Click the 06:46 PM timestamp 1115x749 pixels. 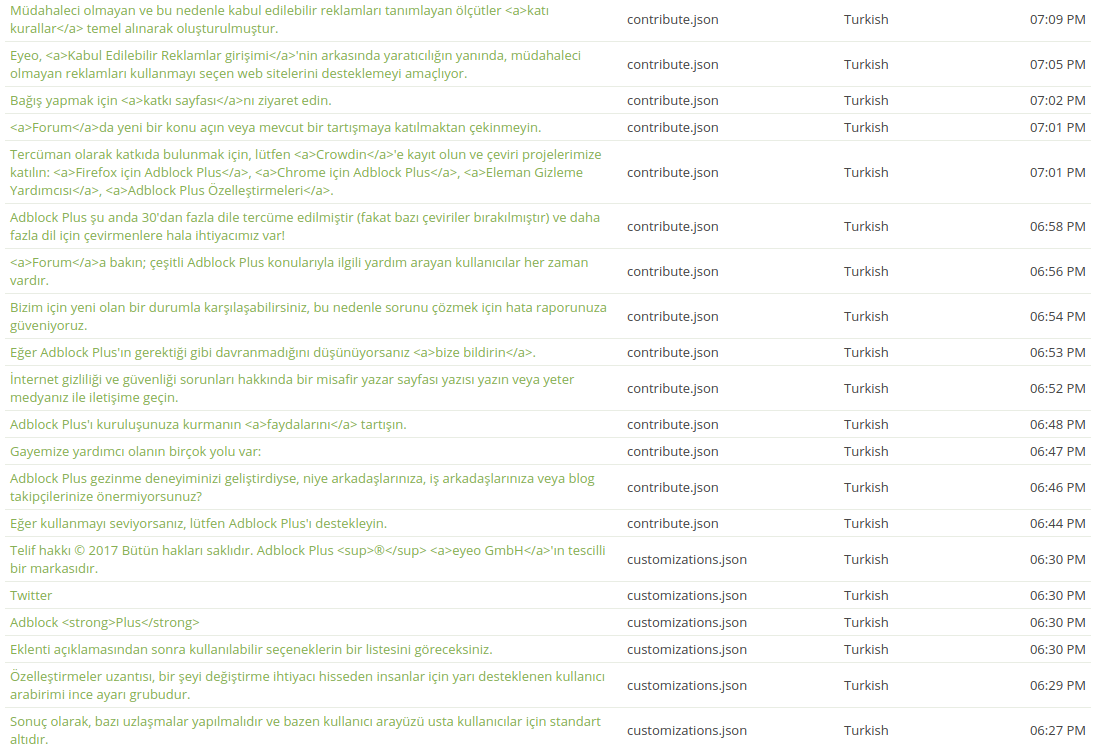point(1057,487)
